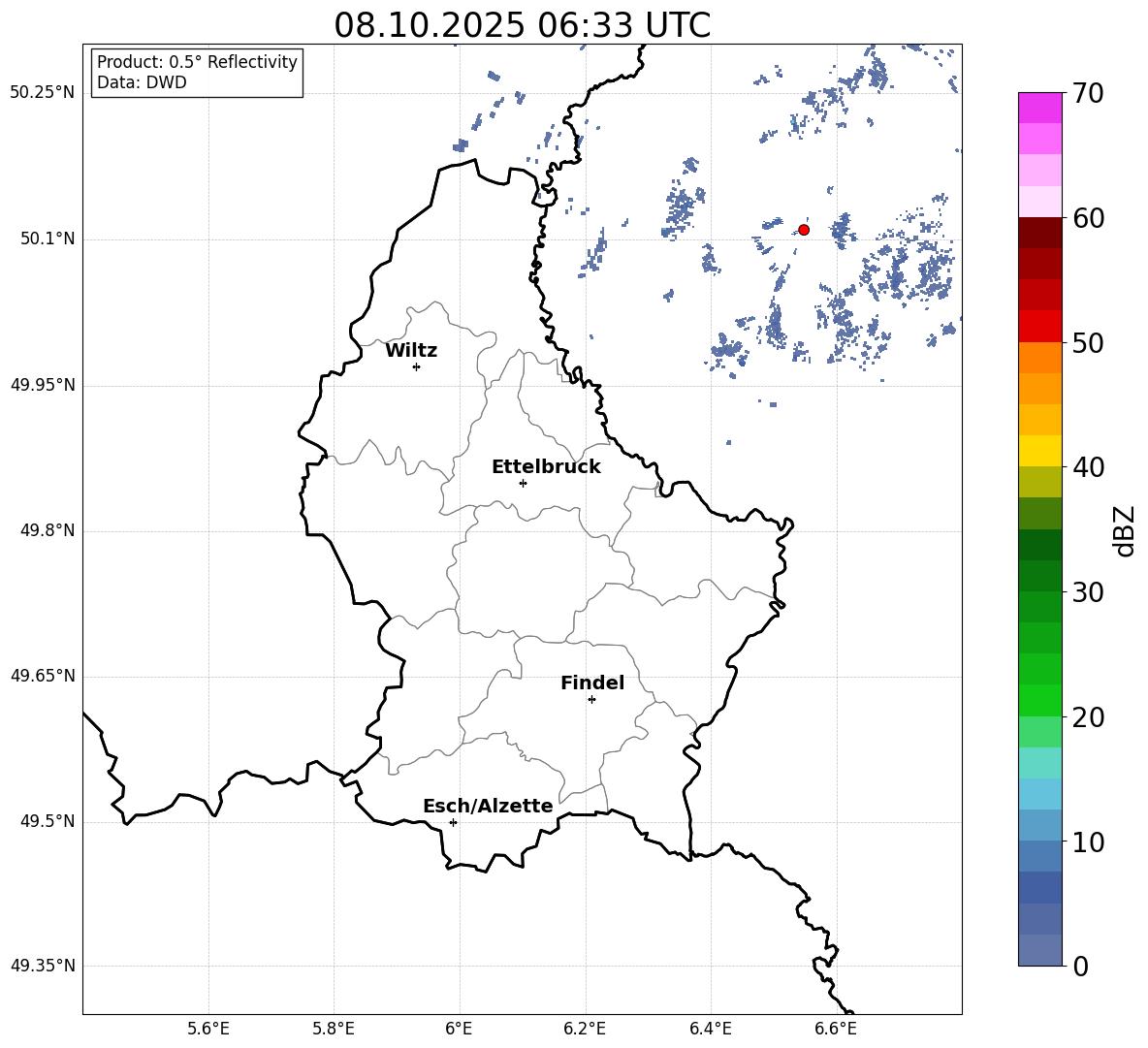Click the 'Product: 0.5° Reflectivity' text
Image resolution: width=1148 pixels, height=1048 pixels.
[x=197, y=62]
